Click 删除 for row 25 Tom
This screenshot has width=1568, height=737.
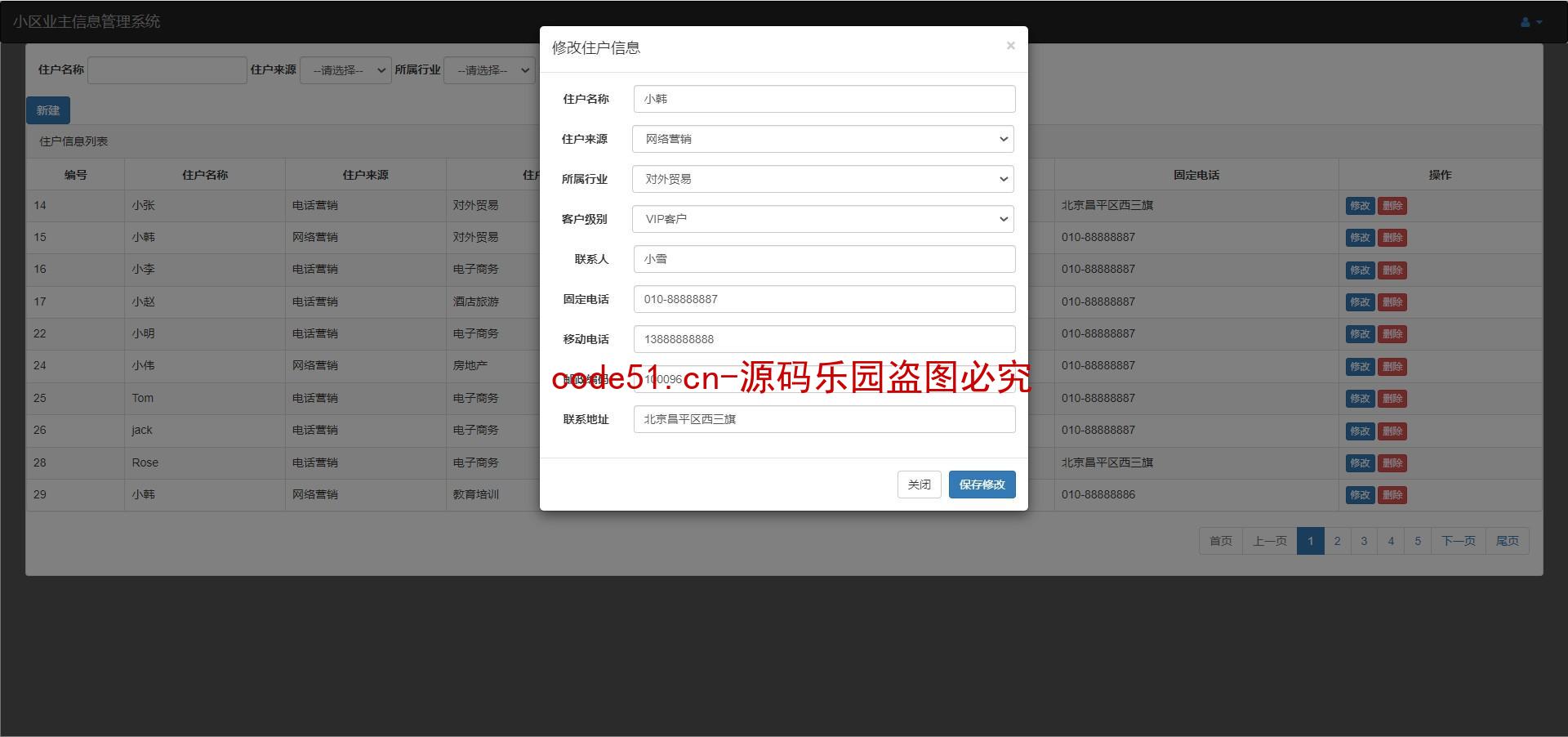(1392, 399)
